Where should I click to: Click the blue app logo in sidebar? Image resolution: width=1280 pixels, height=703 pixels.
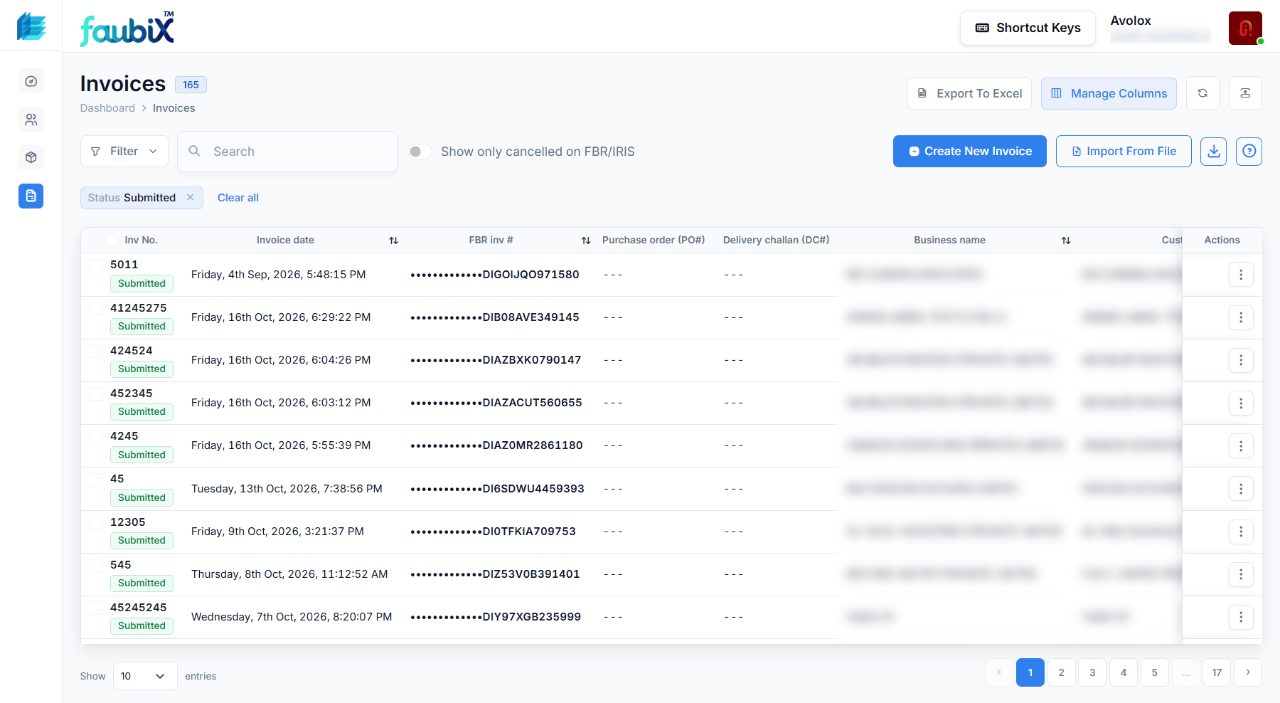point(31,27)
